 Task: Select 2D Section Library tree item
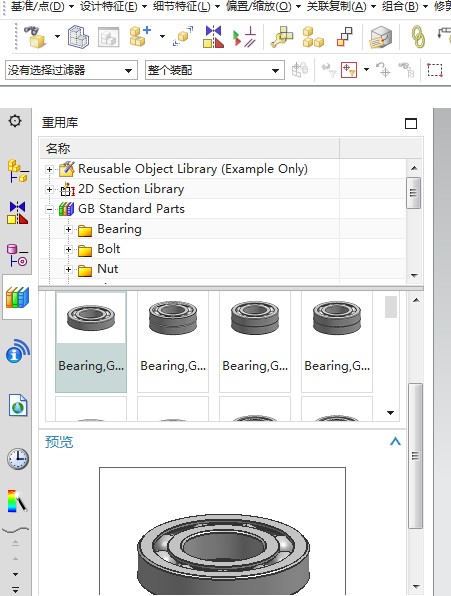pos(131,189)
